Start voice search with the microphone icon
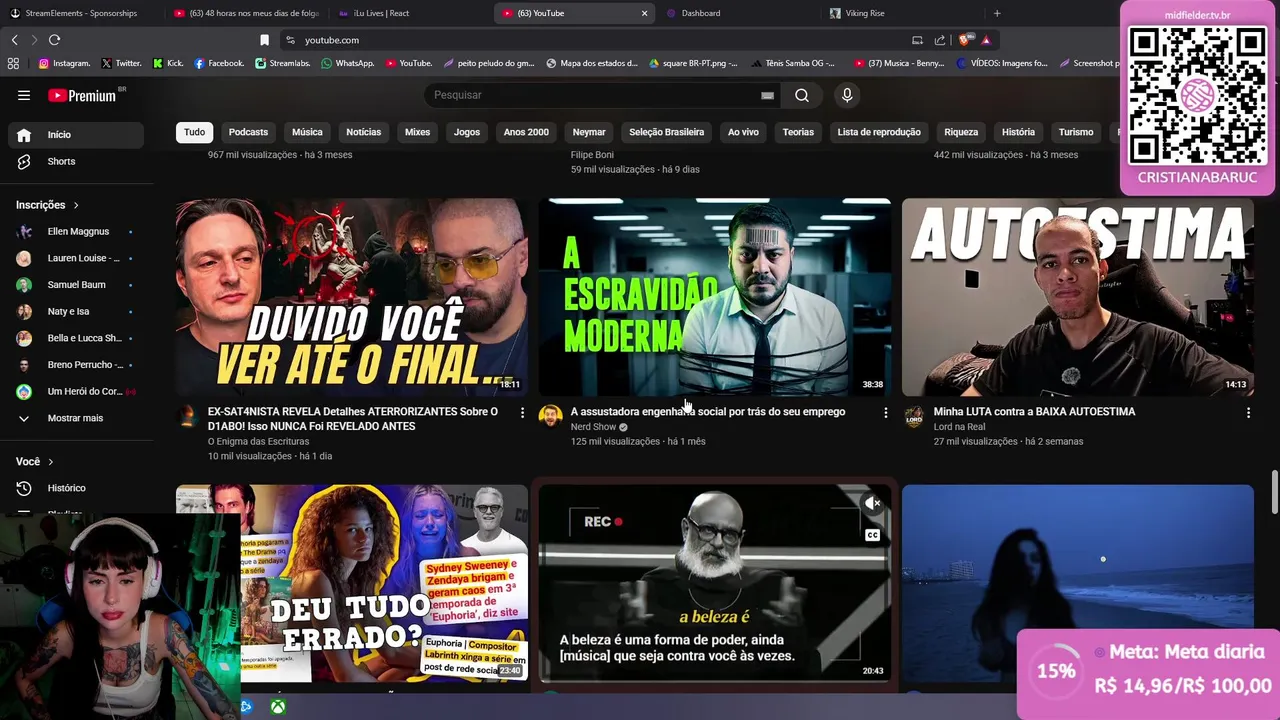The image size is (1280, 720). [847, 95]
